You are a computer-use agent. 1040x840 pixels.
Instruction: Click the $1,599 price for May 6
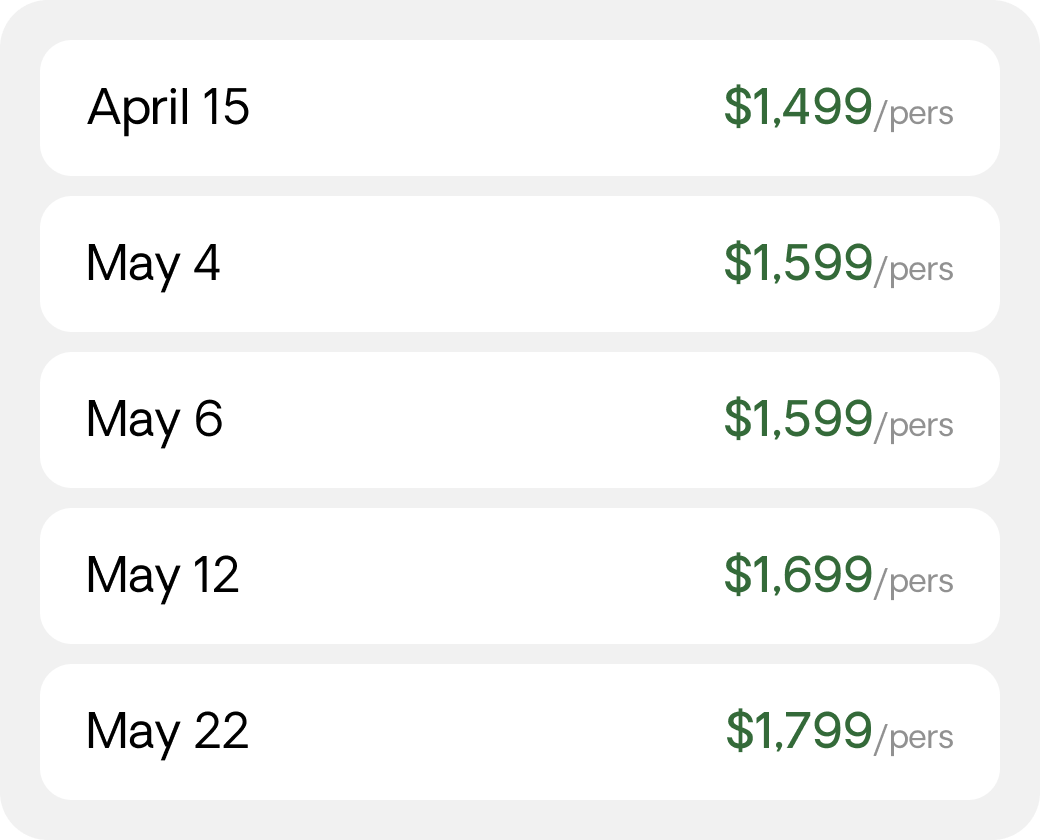(x=798, y=419)
